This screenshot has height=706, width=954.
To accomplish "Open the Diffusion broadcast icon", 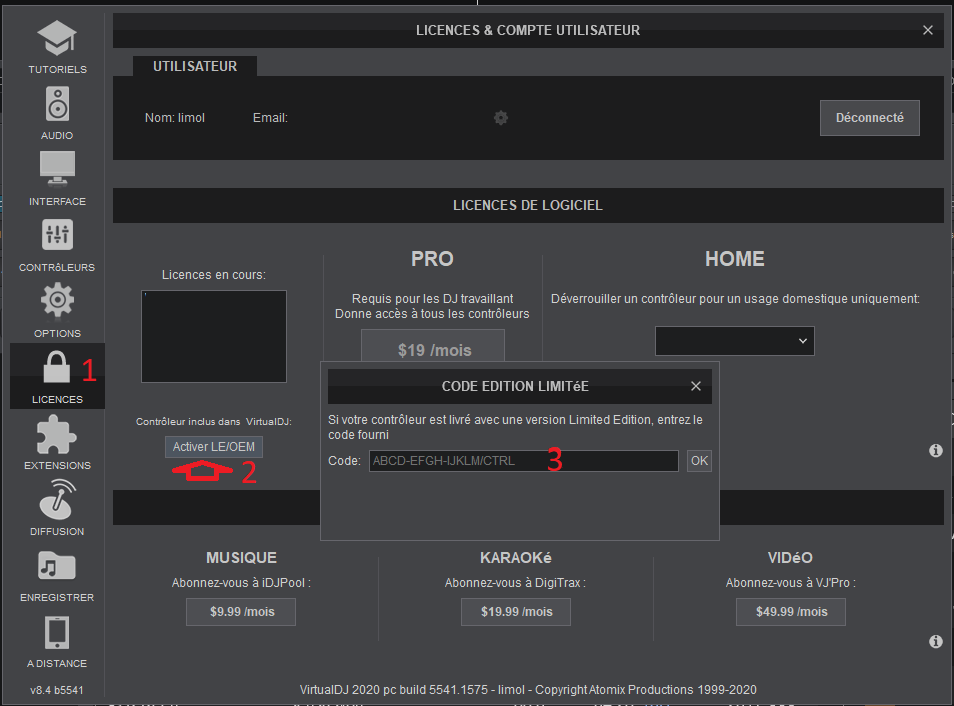I will coord(57,499).
